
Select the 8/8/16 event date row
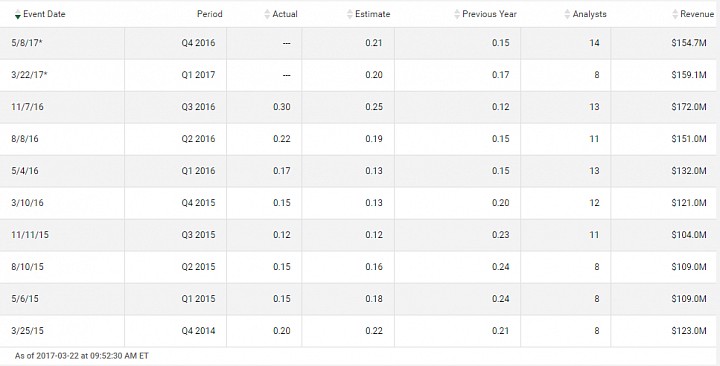coord(360,139)
